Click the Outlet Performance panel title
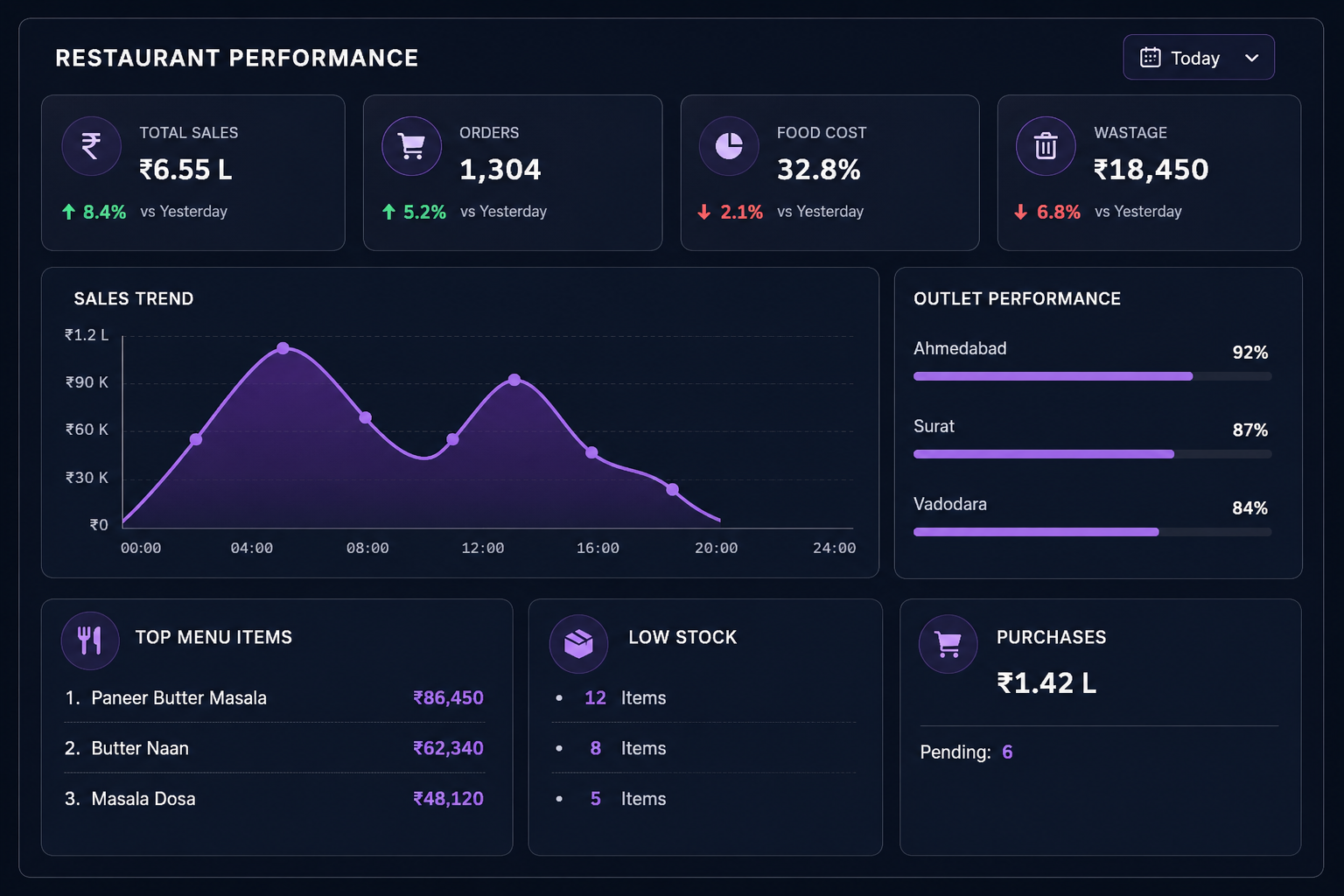The image size is (1344, 896). pos(1017,299)
